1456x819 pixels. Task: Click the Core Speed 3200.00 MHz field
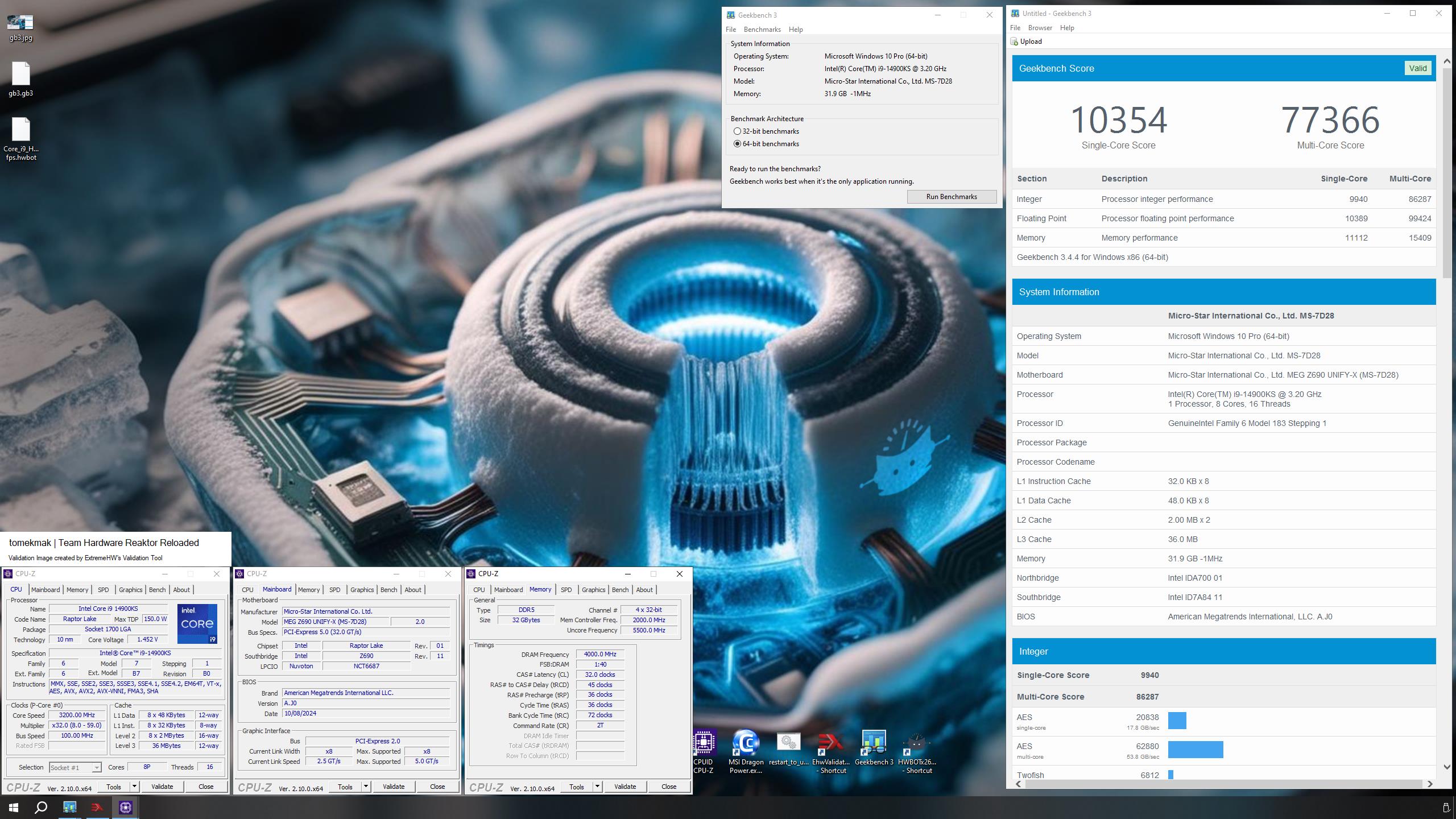(x=77, y=715)
